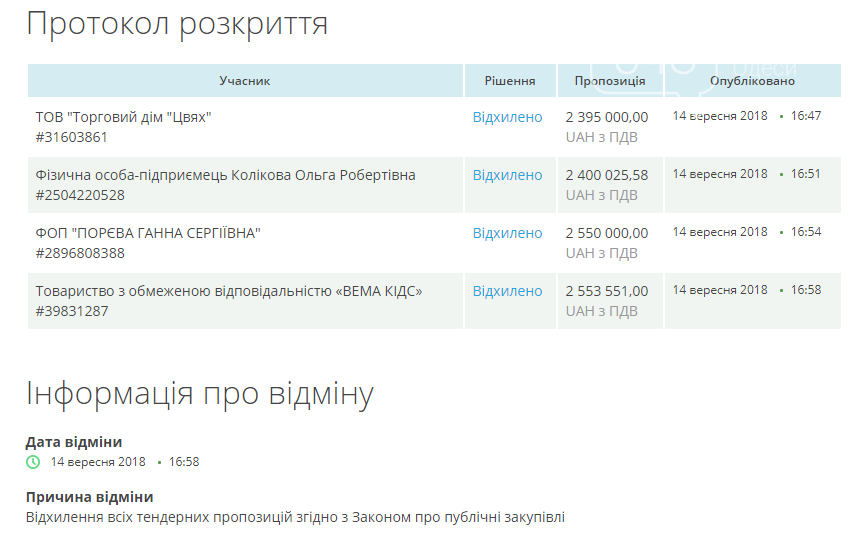Viewport: 859px width, 537px height.
Task: Select the Рішення column header
Action: tap(510, 81)
